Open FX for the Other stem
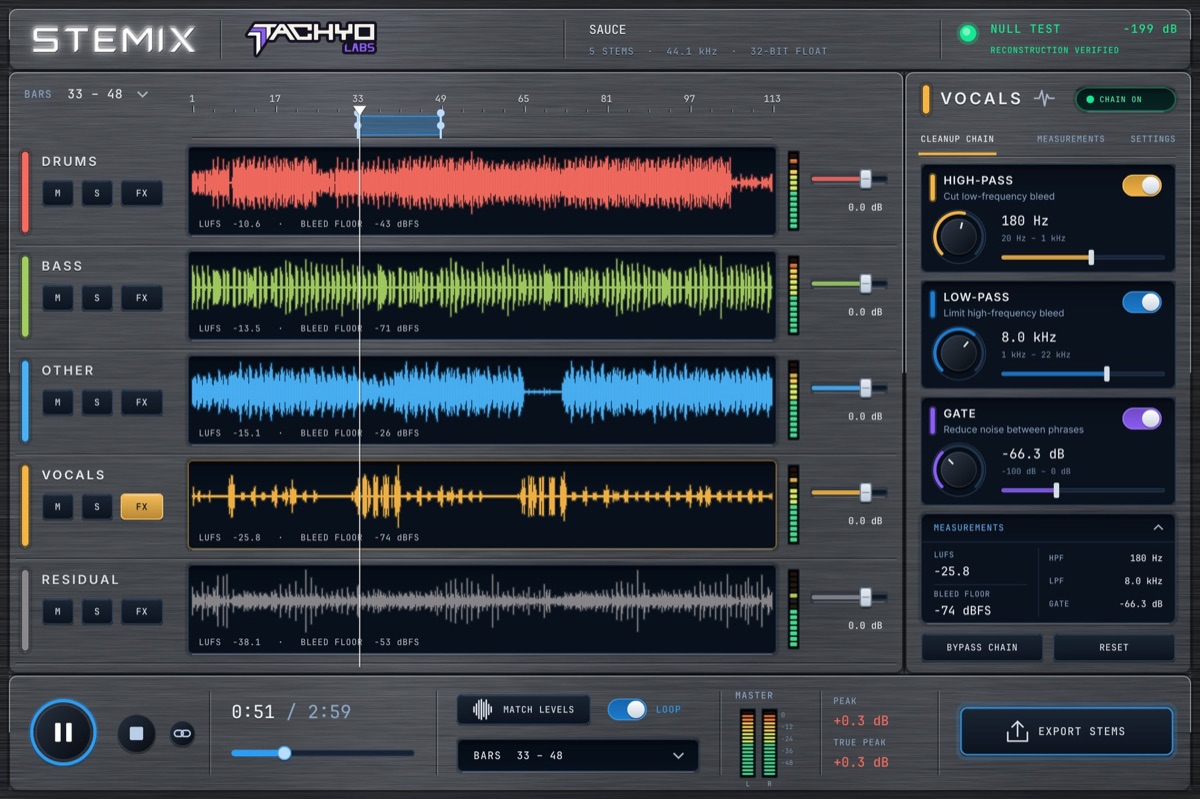 (x=142, y=402)
